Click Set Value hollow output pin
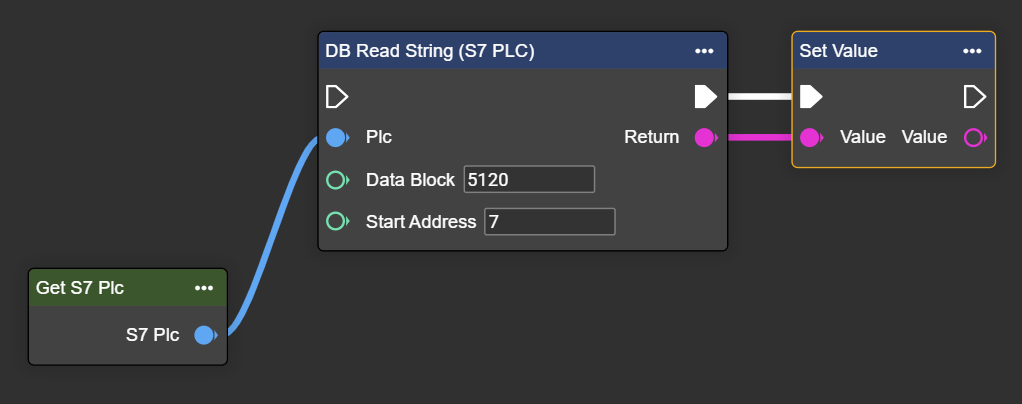Viewport: 1022px width, 404px height. pyautogui.click(x=974, y=137)
